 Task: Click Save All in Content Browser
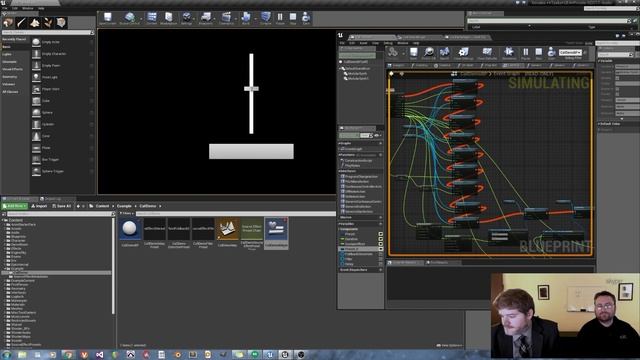(x=62, y=206)
